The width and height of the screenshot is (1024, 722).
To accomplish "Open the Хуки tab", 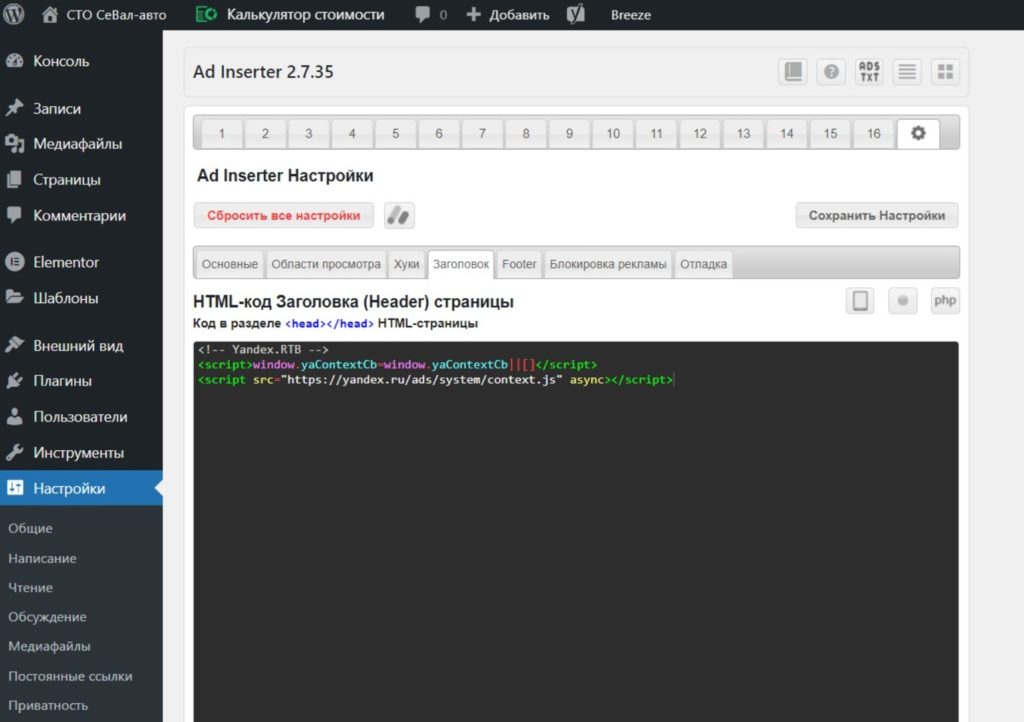I will pyautogui.click(x=406, y=264).
